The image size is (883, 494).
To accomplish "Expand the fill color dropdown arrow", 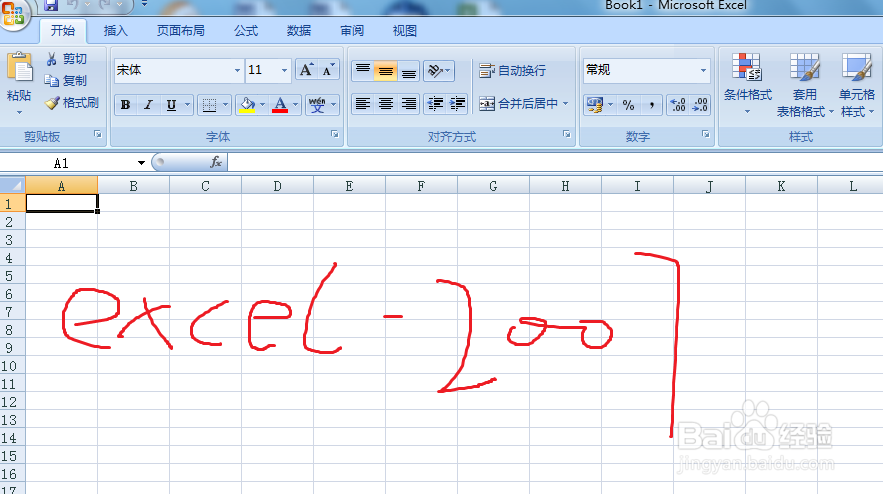I will point(262,105).
